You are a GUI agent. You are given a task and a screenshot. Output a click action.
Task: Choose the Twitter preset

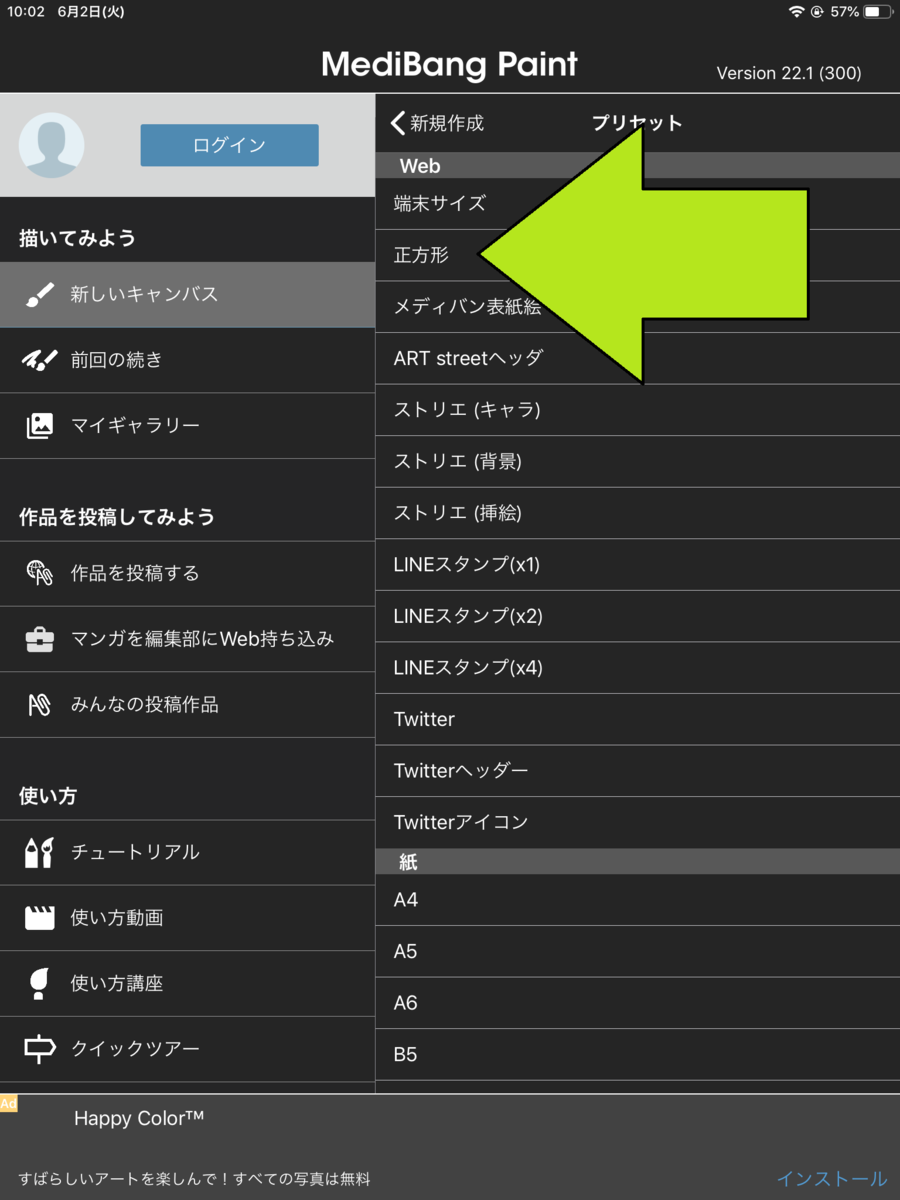click(638, 719)
